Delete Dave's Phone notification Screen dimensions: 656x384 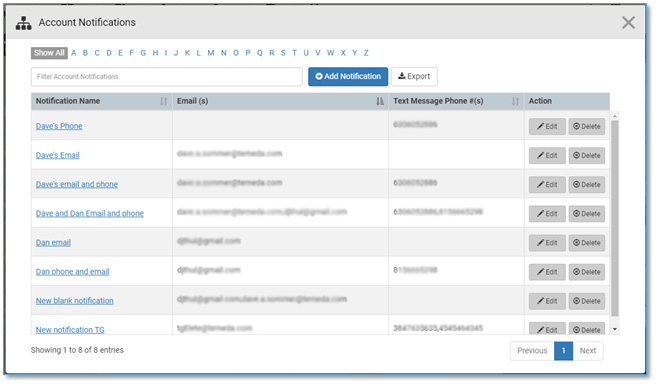587,127
